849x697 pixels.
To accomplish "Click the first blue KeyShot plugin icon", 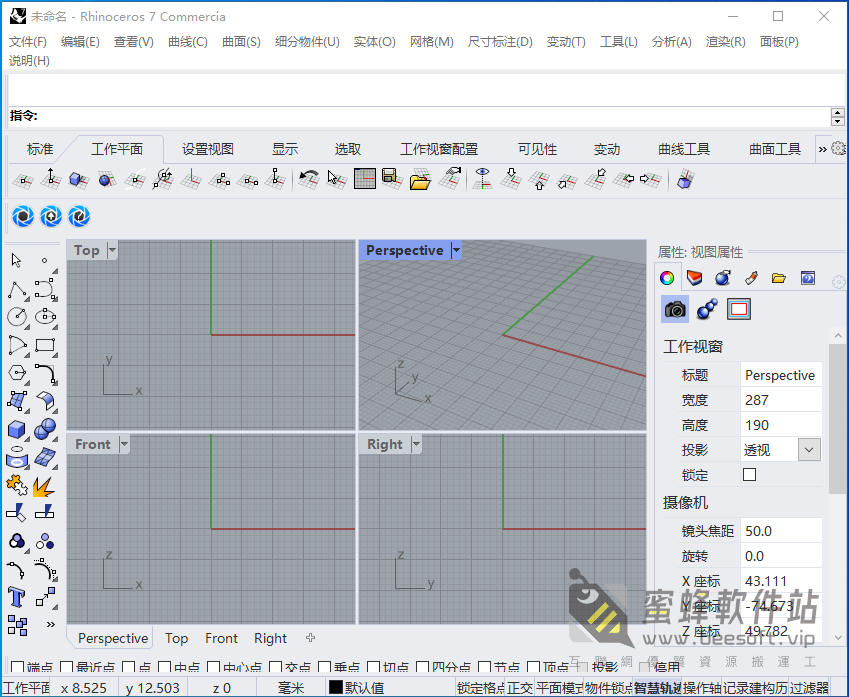I will pos(23,217).
